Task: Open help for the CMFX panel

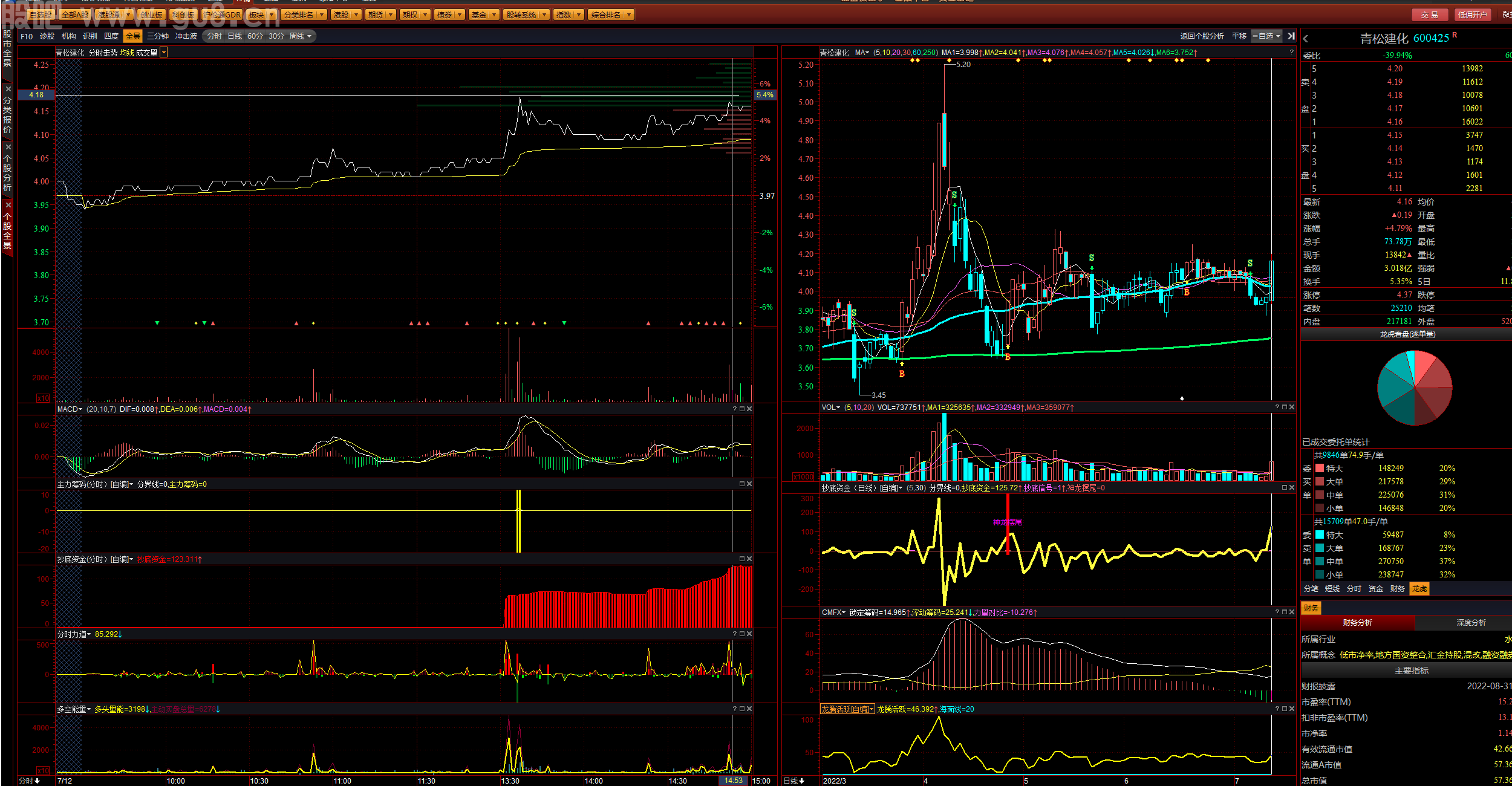Action: click(1277, 612)
